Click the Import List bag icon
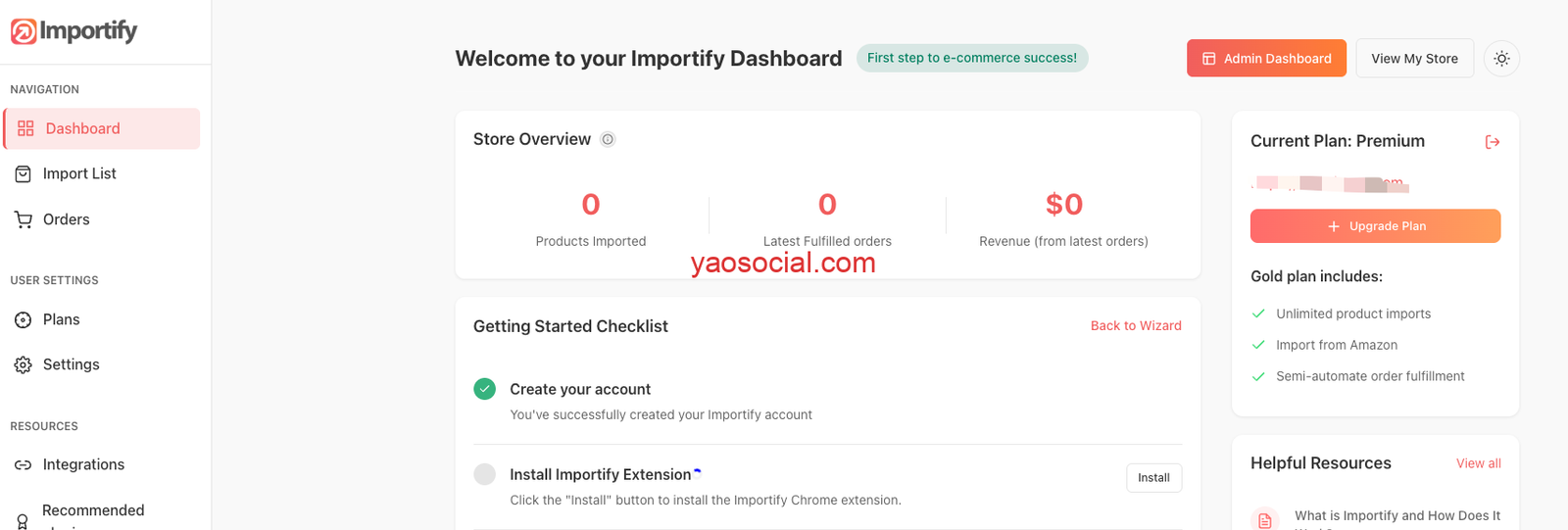The image size is (1568, 530). pyautogui.click(x=24, y=173)
